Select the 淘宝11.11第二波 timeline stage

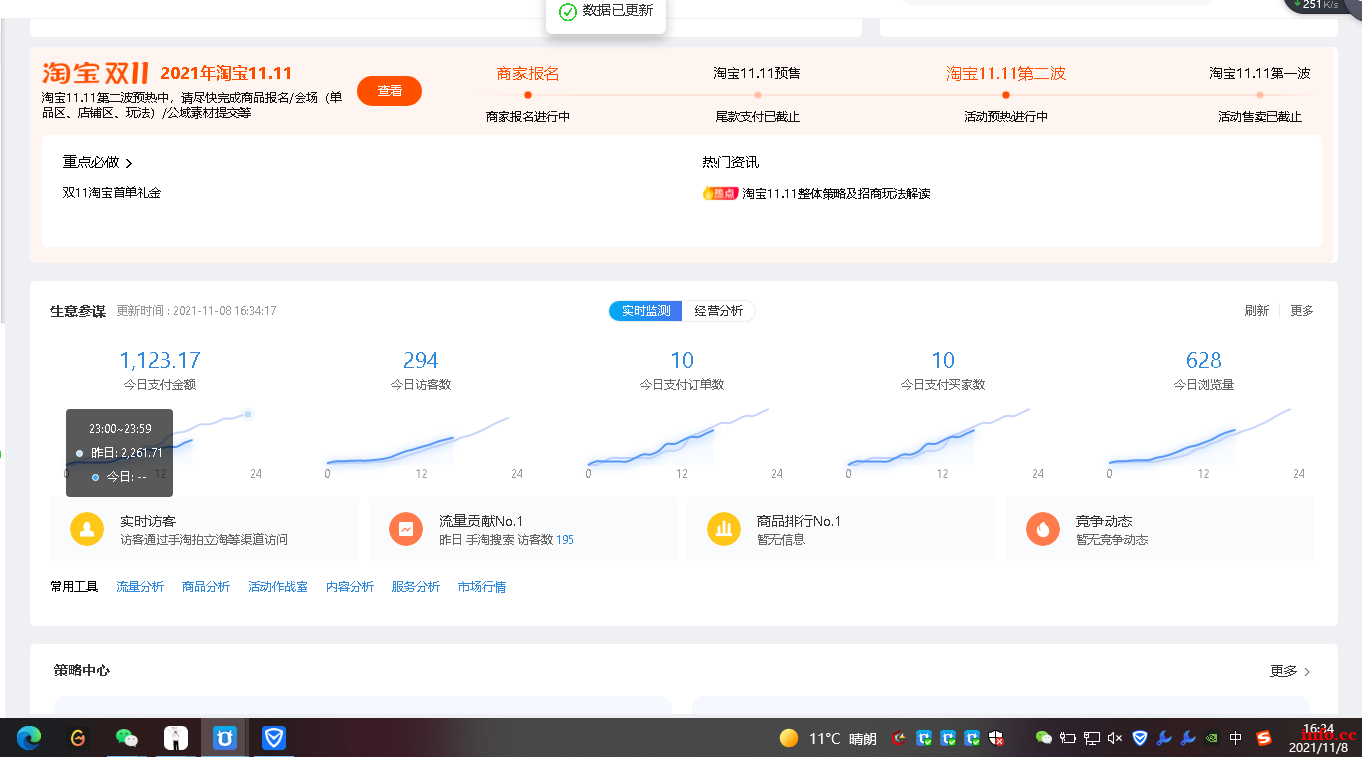click(1006, 73)
